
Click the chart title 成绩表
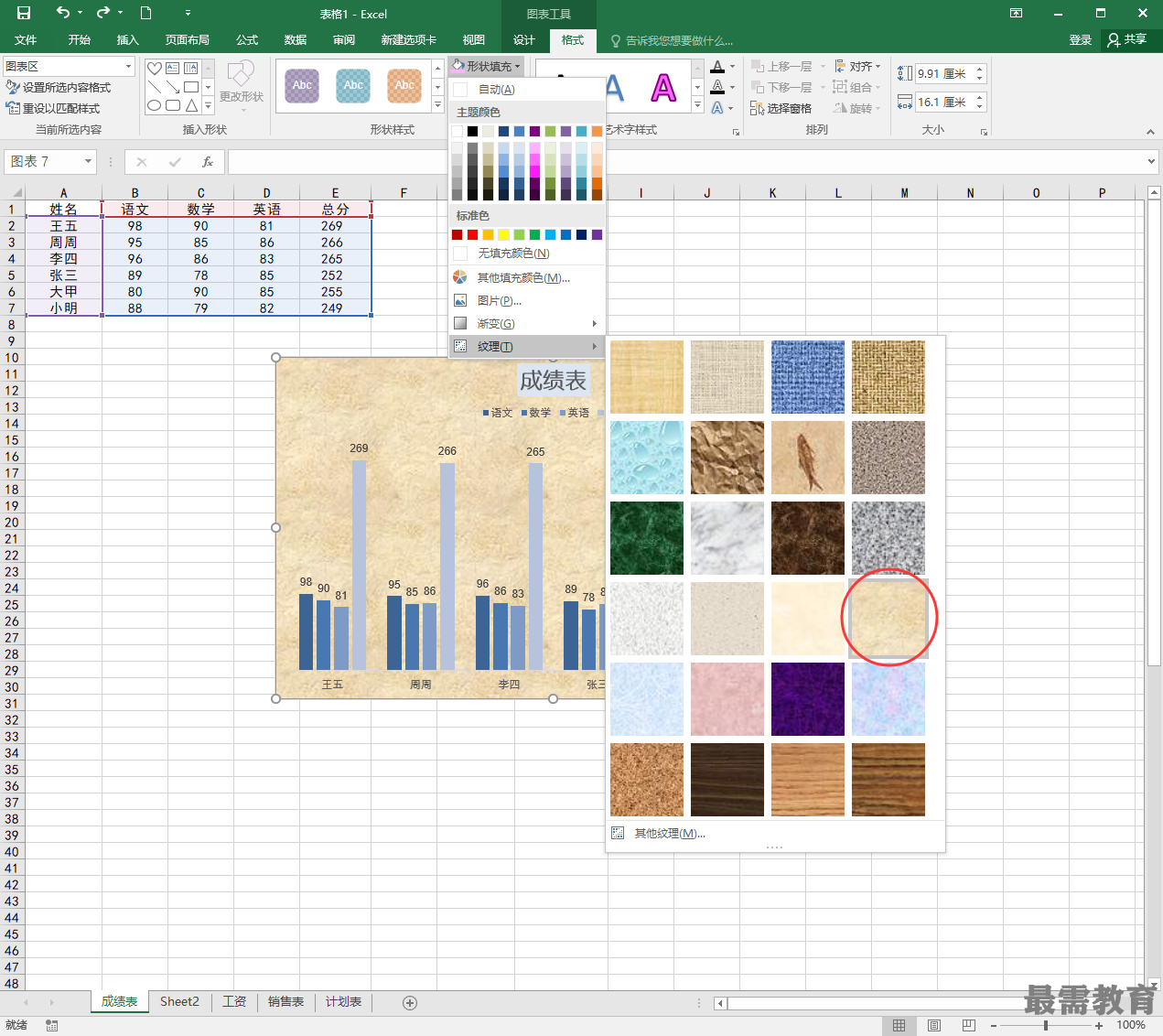point(553,380)
